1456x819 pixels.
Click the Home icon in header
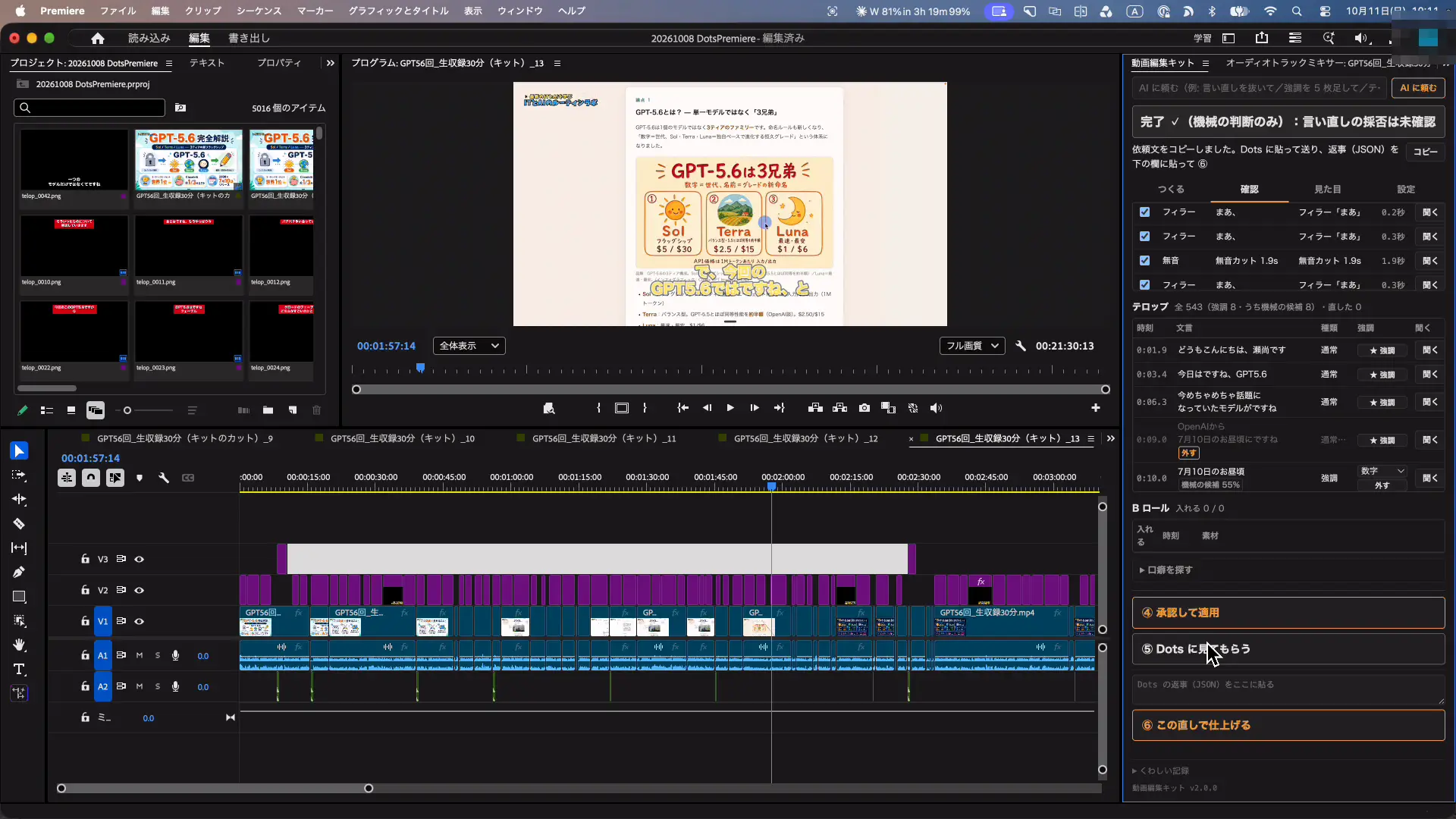[97, 38]
